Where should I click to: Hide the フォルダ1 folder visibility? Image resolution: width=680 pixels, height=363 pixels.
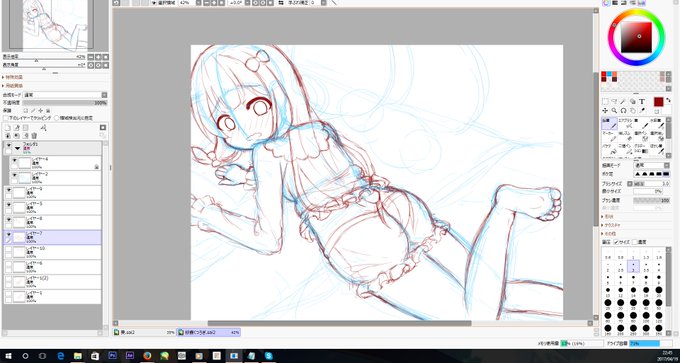(x=8, y=145)
